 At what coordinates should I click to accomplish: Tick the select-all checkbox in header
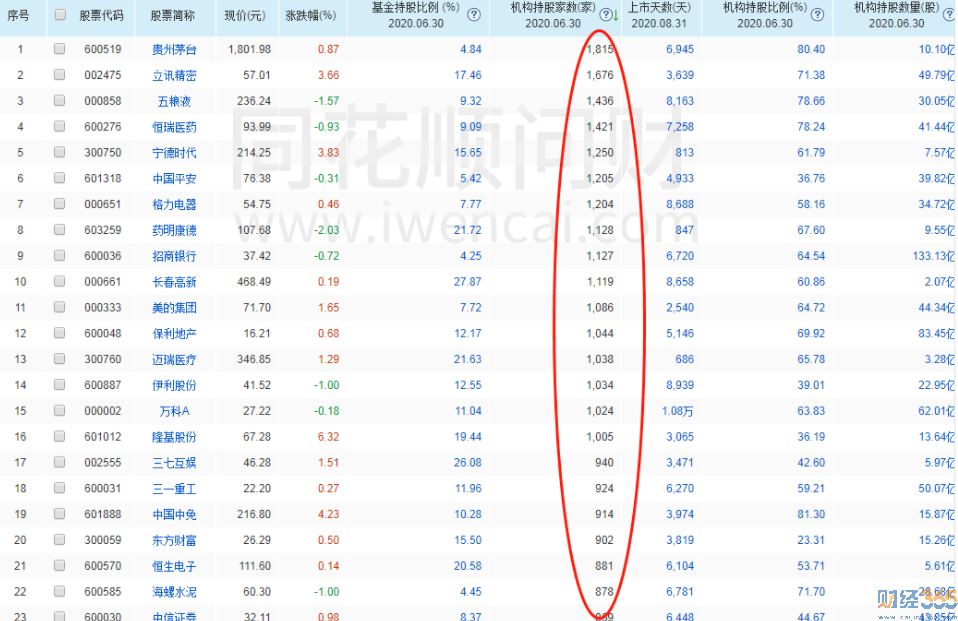tap(60, 14)
